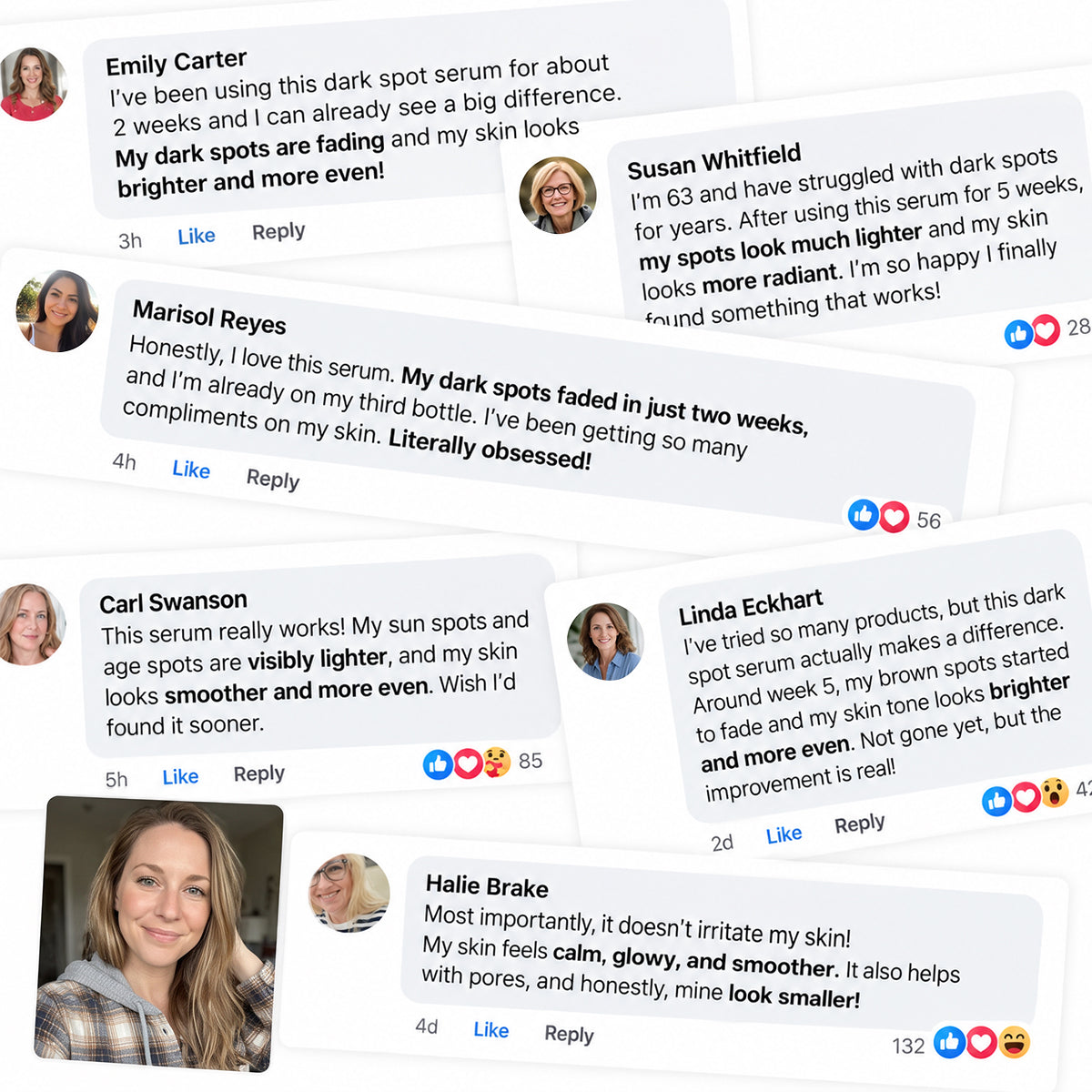Reply to Emily Carter's comment

[278, 232]
